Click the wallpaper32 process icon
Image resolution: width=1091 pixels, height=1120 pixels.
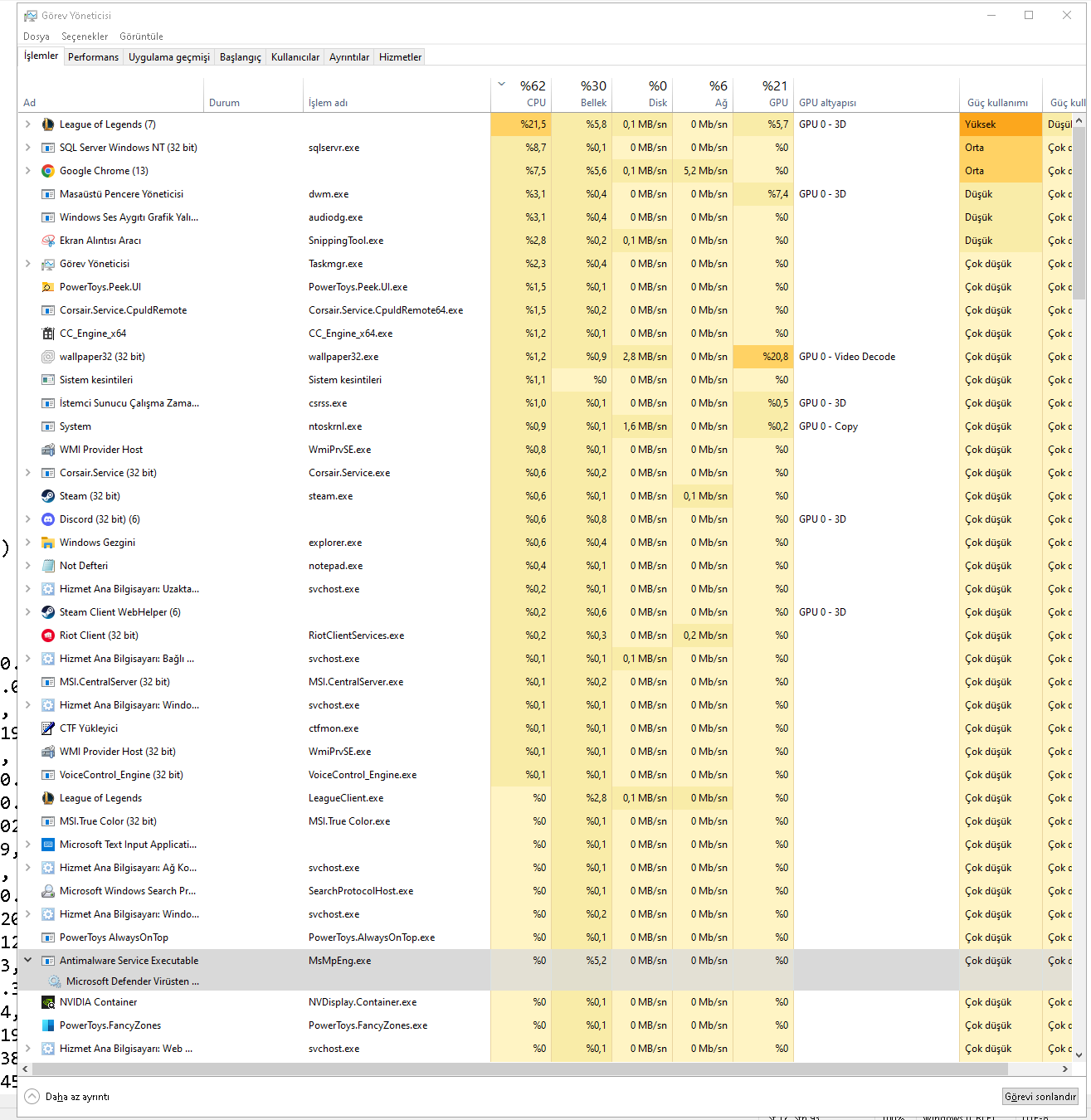pyautogui.click(x=48, y=357)
